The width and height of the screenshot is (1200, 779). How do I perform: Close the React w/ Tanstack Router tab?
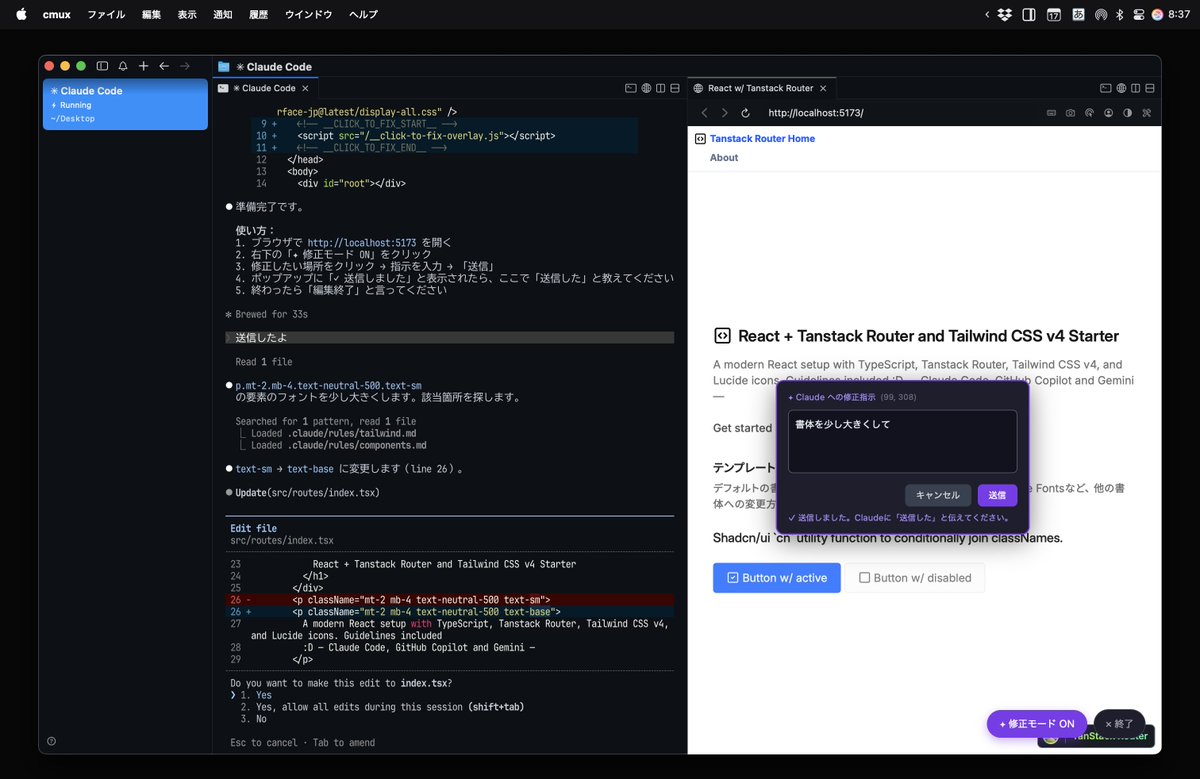(x=825, y=88)
